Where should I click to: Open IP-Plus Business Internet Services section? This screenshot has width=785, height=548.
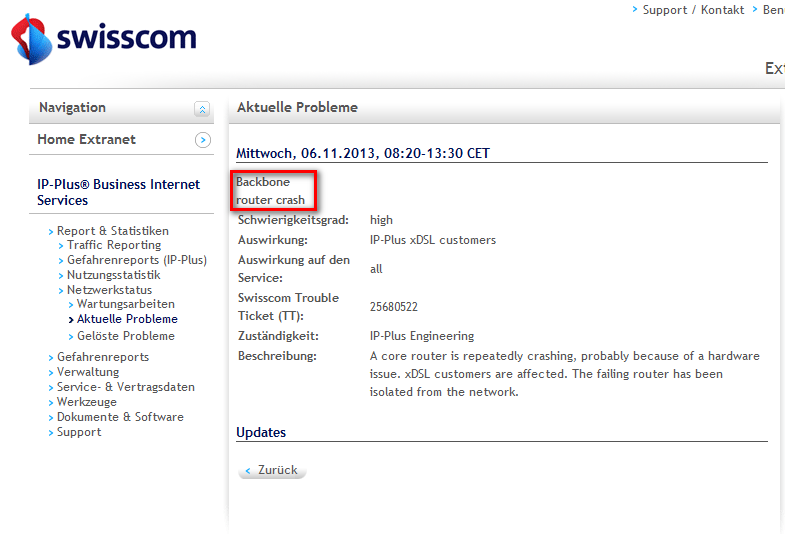(118, 192)
